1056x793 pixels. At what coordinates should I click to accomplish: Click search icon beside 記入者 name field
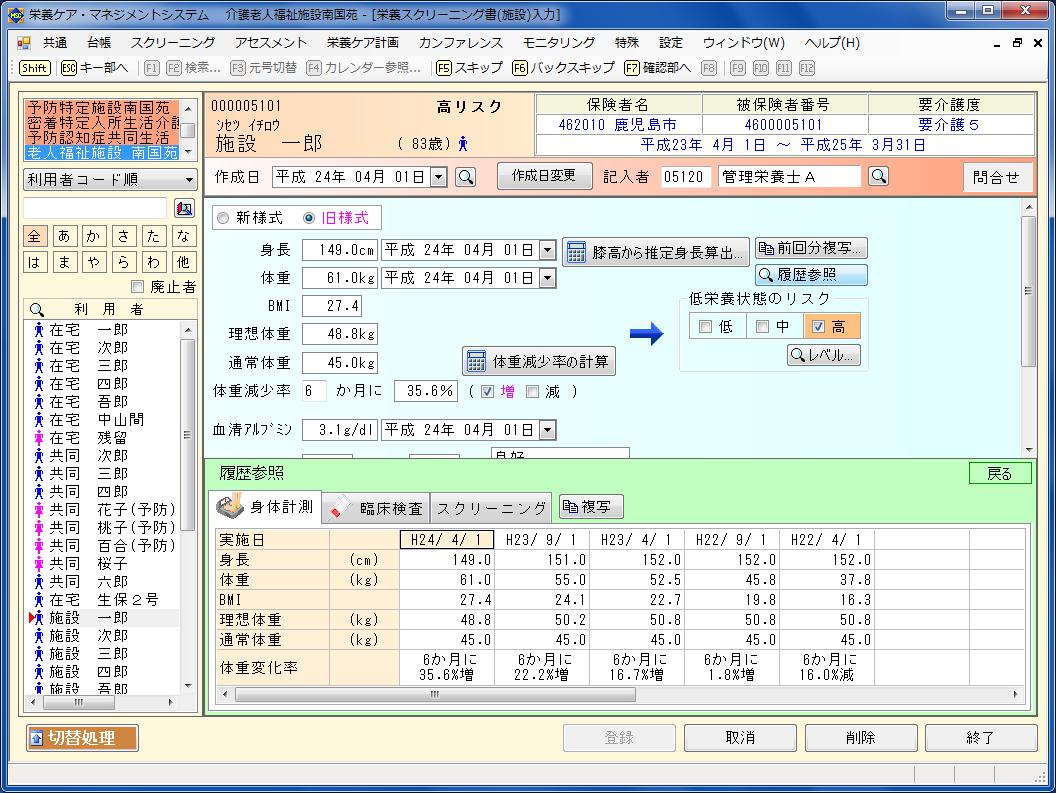pos(878,177)
